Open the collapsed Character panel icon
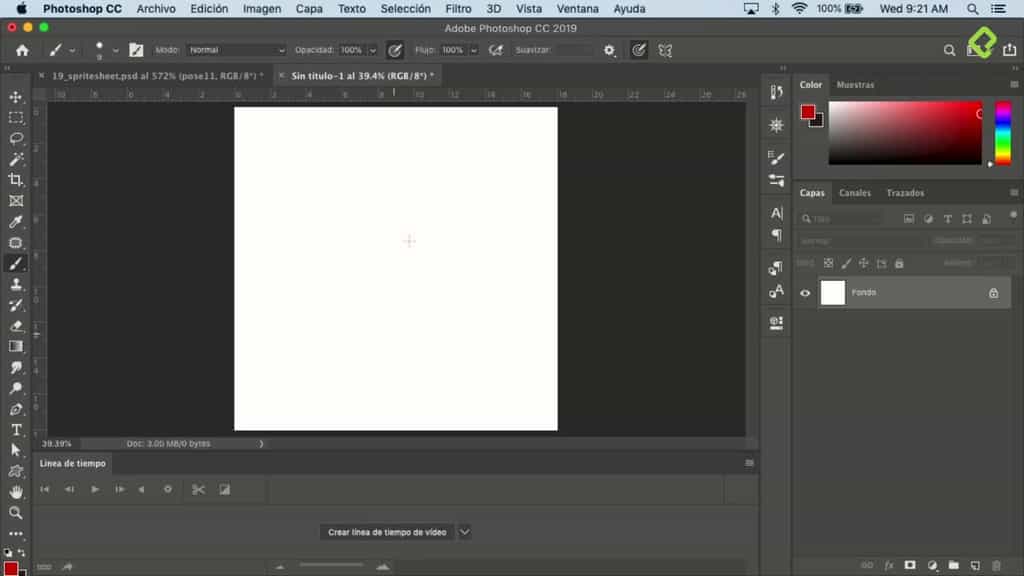 click(x=776, y=213)
